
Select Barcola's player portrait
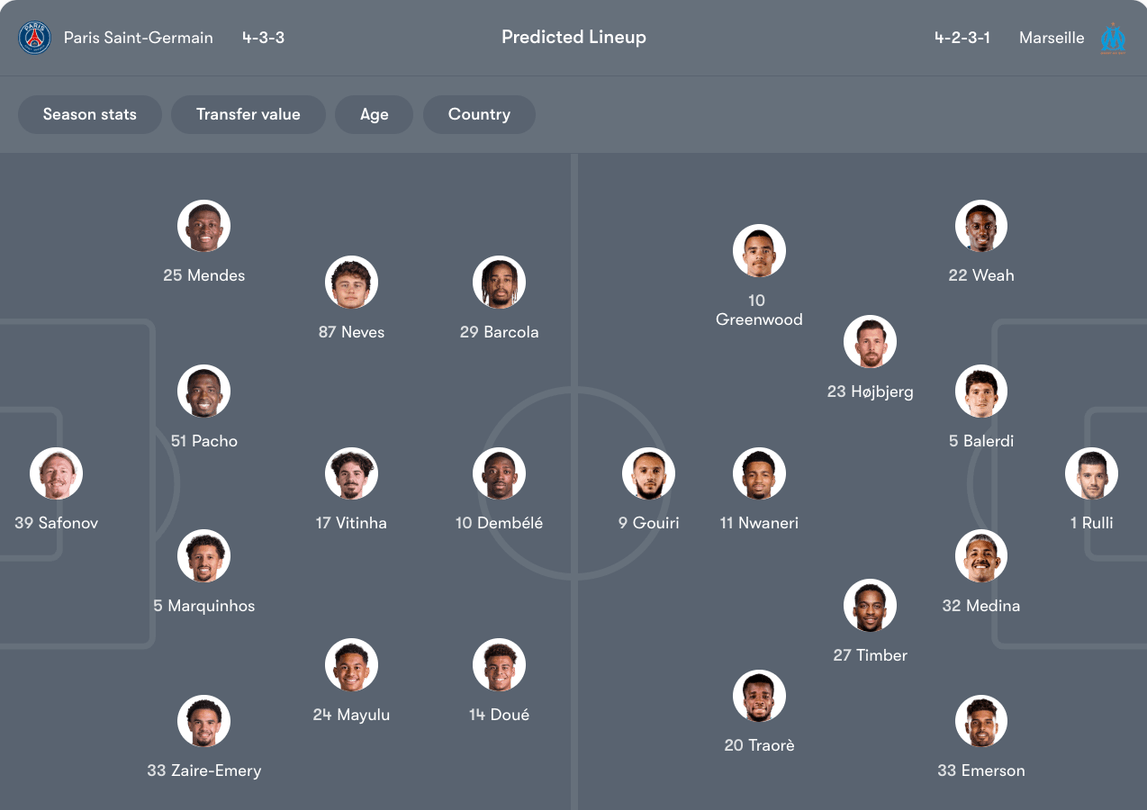pos(499,283)
